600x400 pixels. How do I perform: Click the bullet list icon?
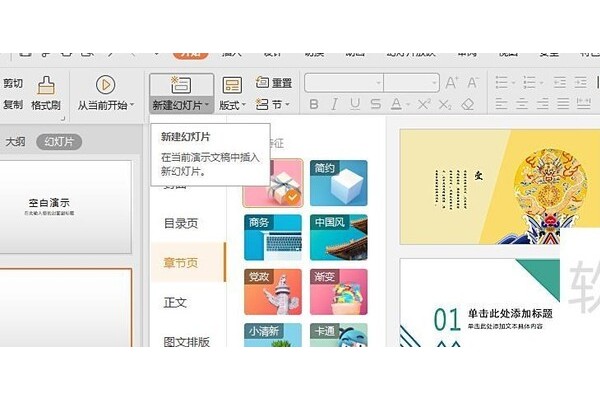(502, 82)
